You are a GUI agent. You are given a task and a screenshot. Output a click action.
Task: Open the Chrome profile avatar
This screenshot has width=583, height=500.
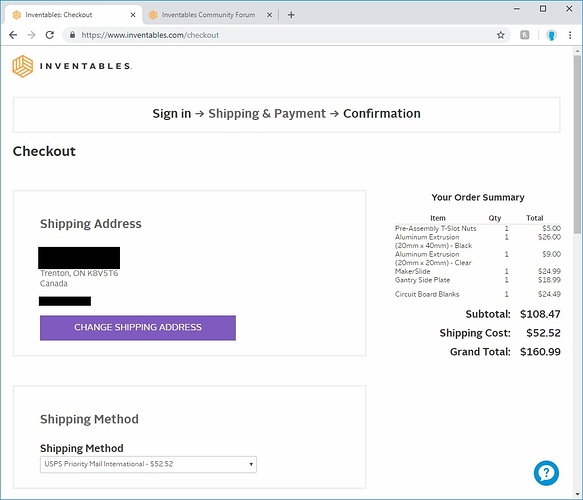551,35
